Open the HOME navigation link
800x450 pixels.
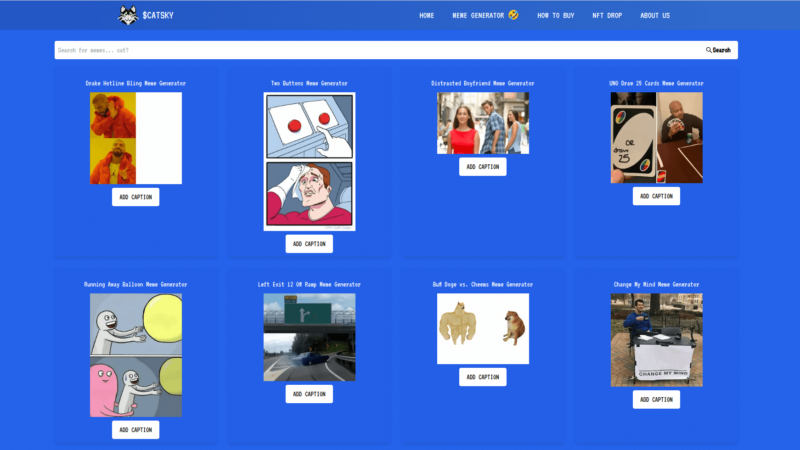coord(427,16)
